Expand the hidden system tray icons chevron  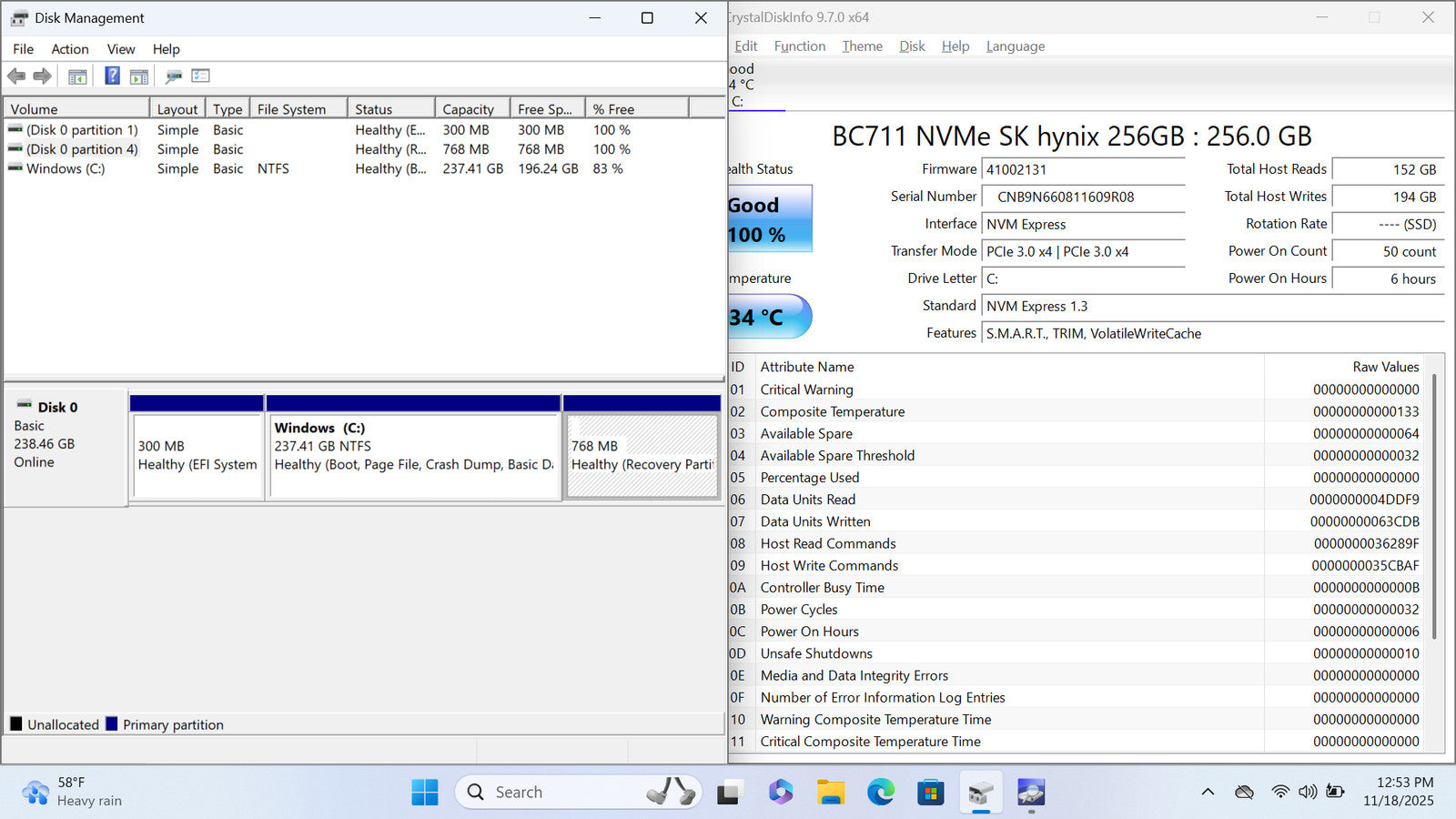coord(1208,792)
